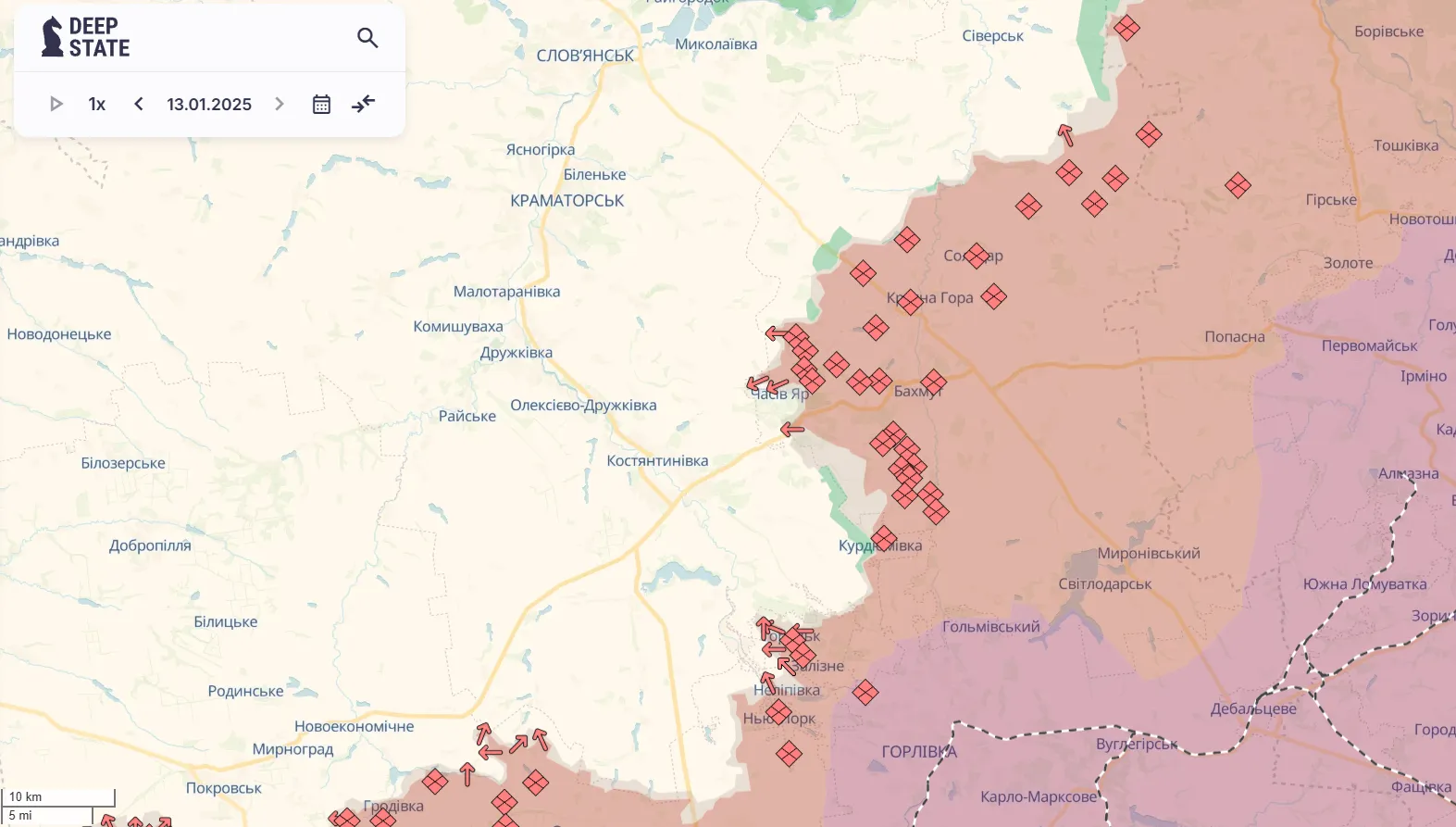Click the unit marker east of Неліпівка
Image resolution: width=1456 pixels, height=827 pixels.
(x=865, y=692)
